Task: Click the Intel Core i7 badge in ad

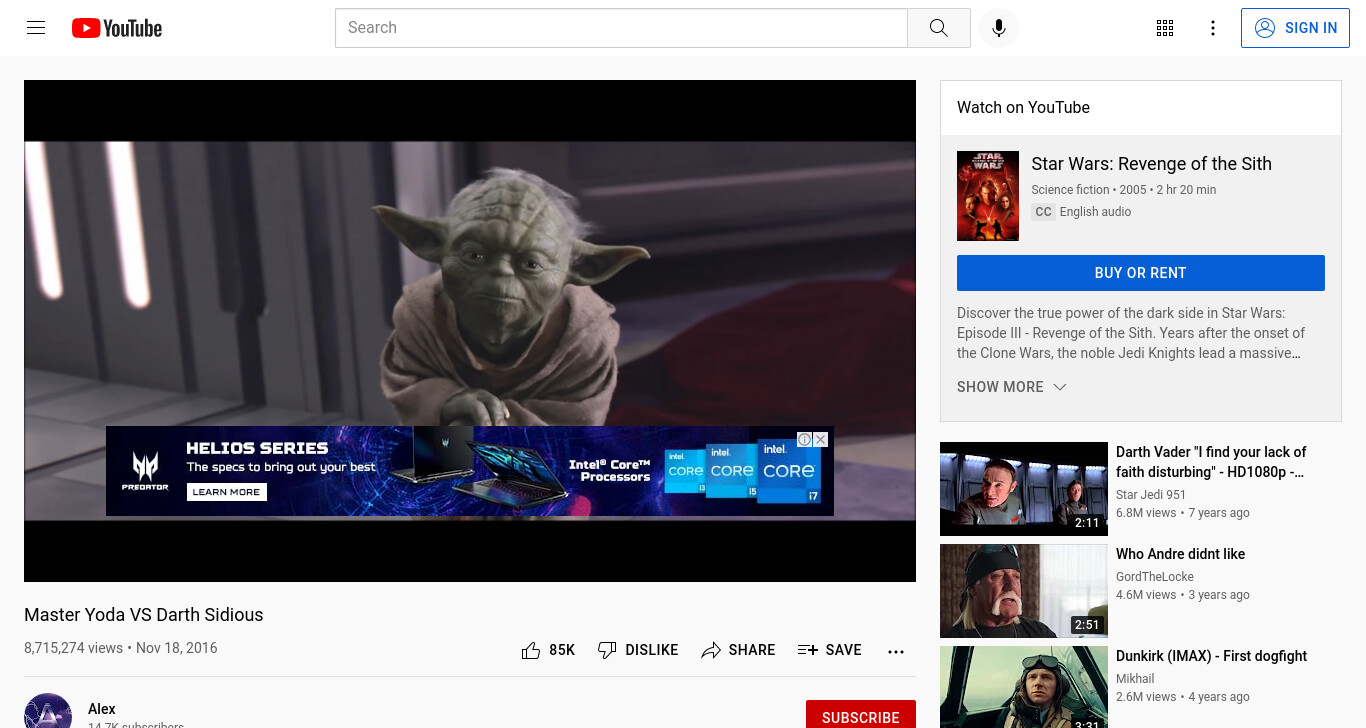Action: pyautogui.click(x=789, y=471)
